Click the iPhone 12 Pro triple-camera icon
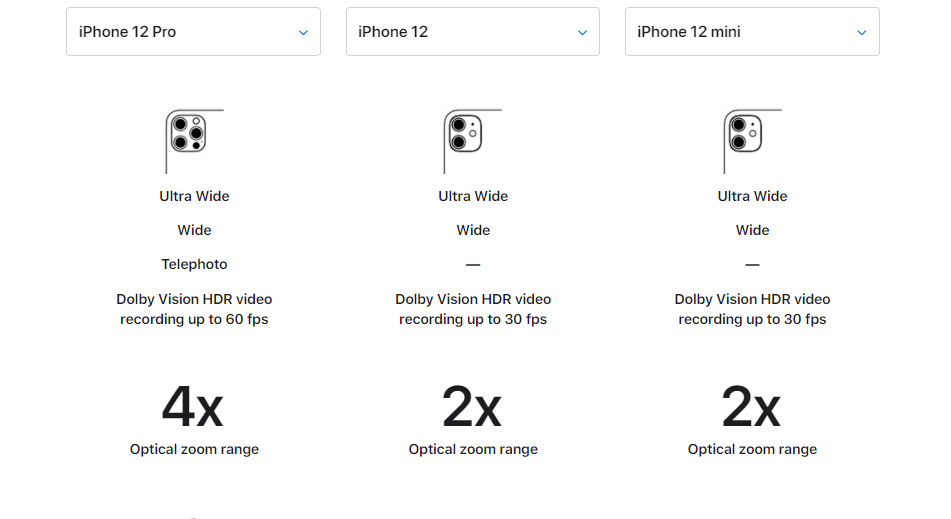Viewport: 951px width, 519px height. point(187,134)
